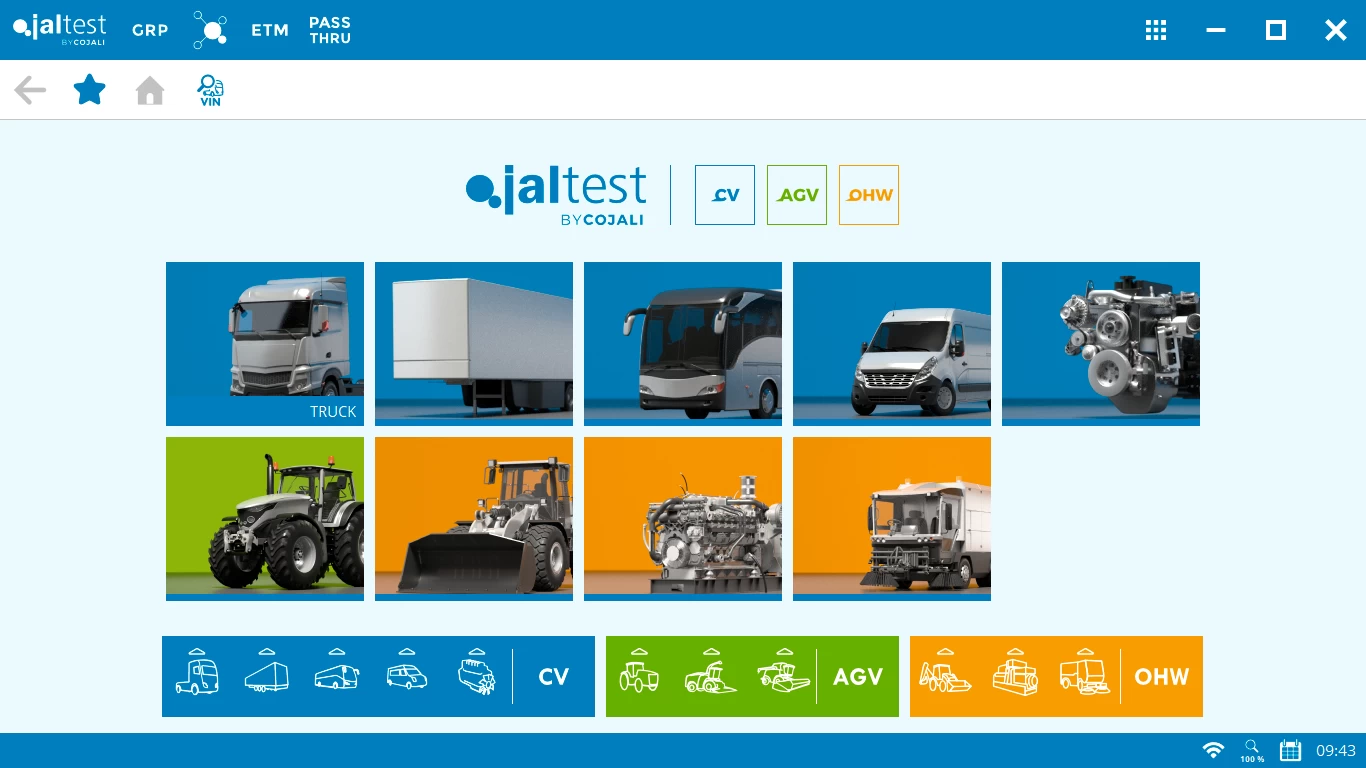
Task: Toggle the green AGV filter box
Action: point(797,195)
